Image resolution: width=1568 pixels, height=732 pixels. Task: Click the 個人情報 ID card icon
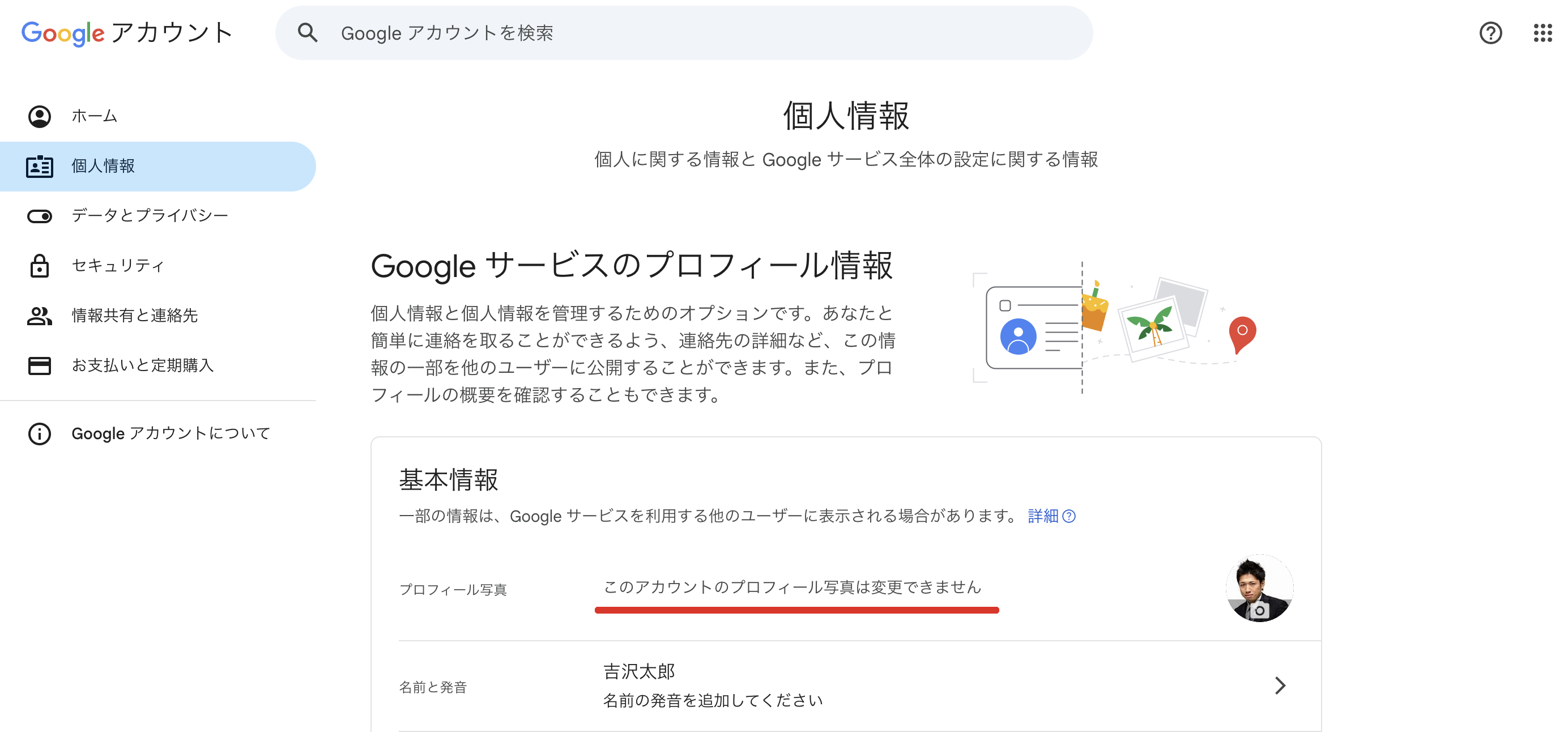coord(40,166)
